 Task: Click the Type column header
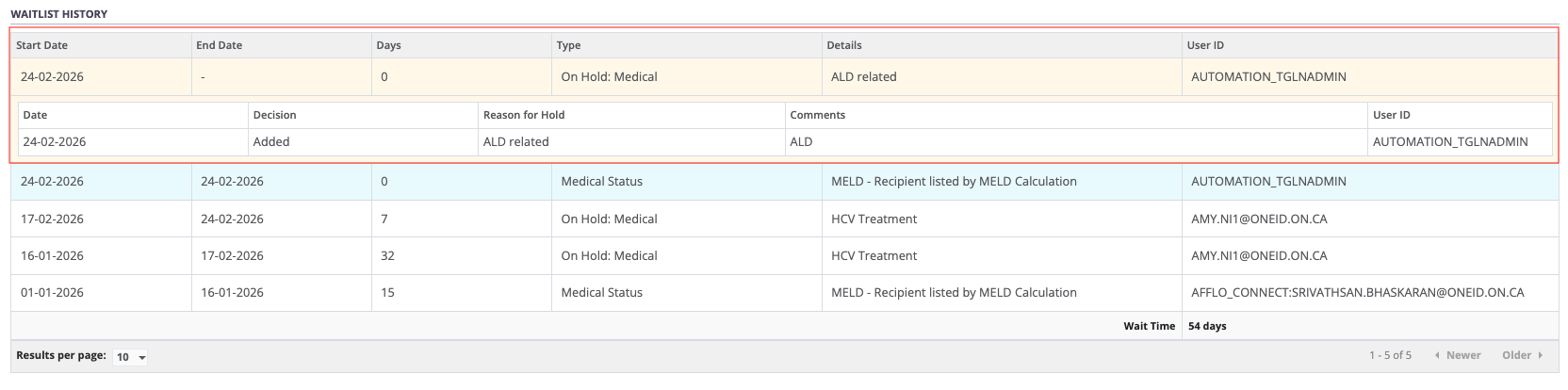tap(568, 45)
